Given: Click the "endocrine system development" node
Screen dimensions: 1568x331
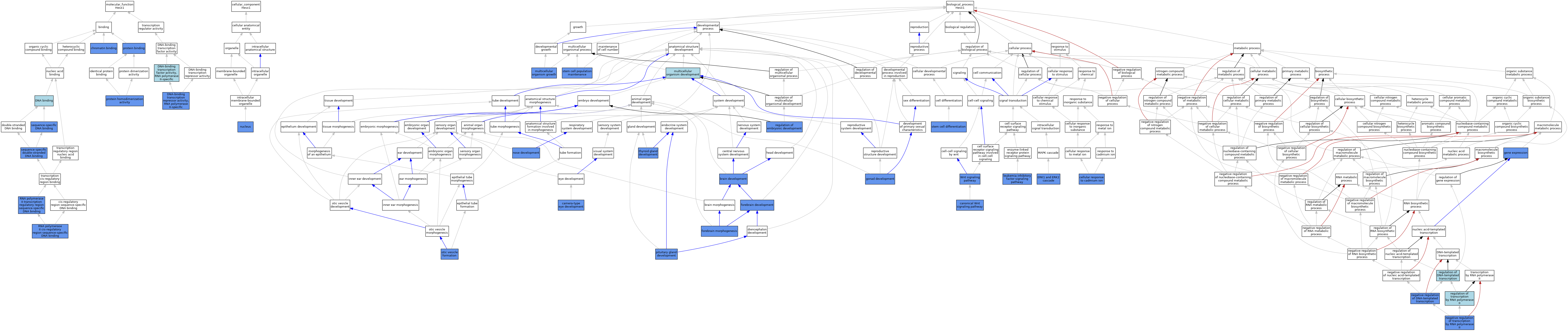Looking at the screenshot, I should tap(674, 126).
